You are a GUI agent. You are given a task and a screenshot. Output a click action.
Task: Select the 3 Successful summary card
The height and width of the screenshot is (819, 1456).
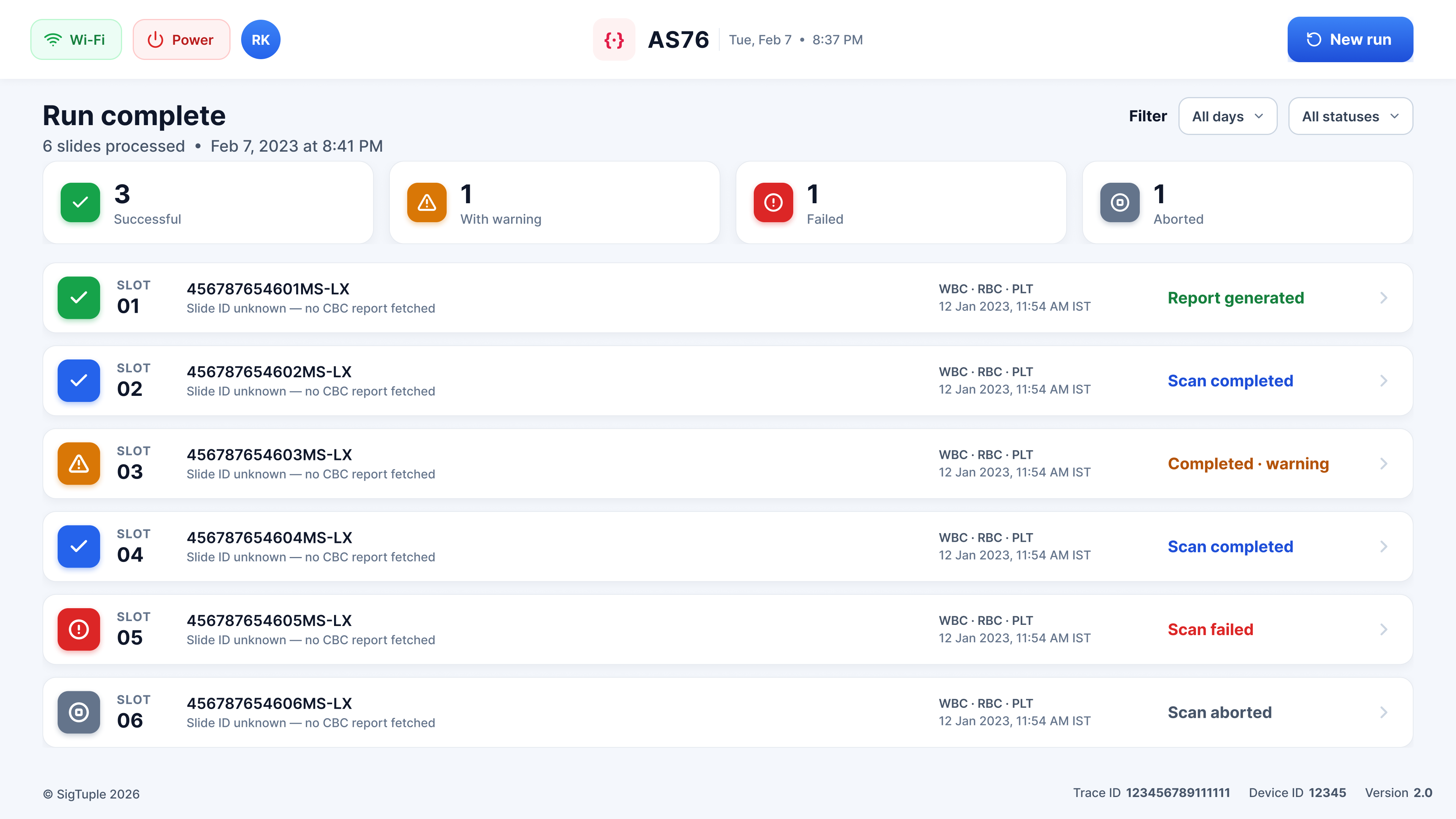pos(208,203)
